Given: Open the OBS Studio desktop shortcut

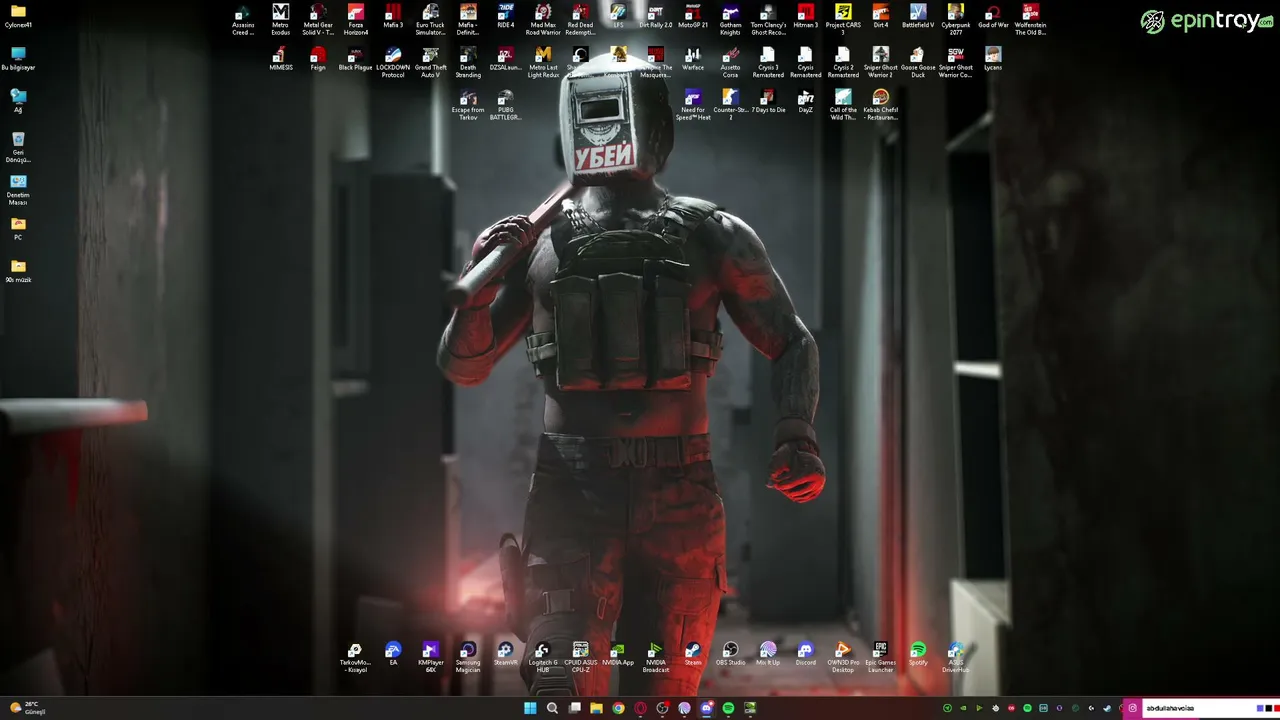Looking at the screenshot, I should tap(731, 655).
